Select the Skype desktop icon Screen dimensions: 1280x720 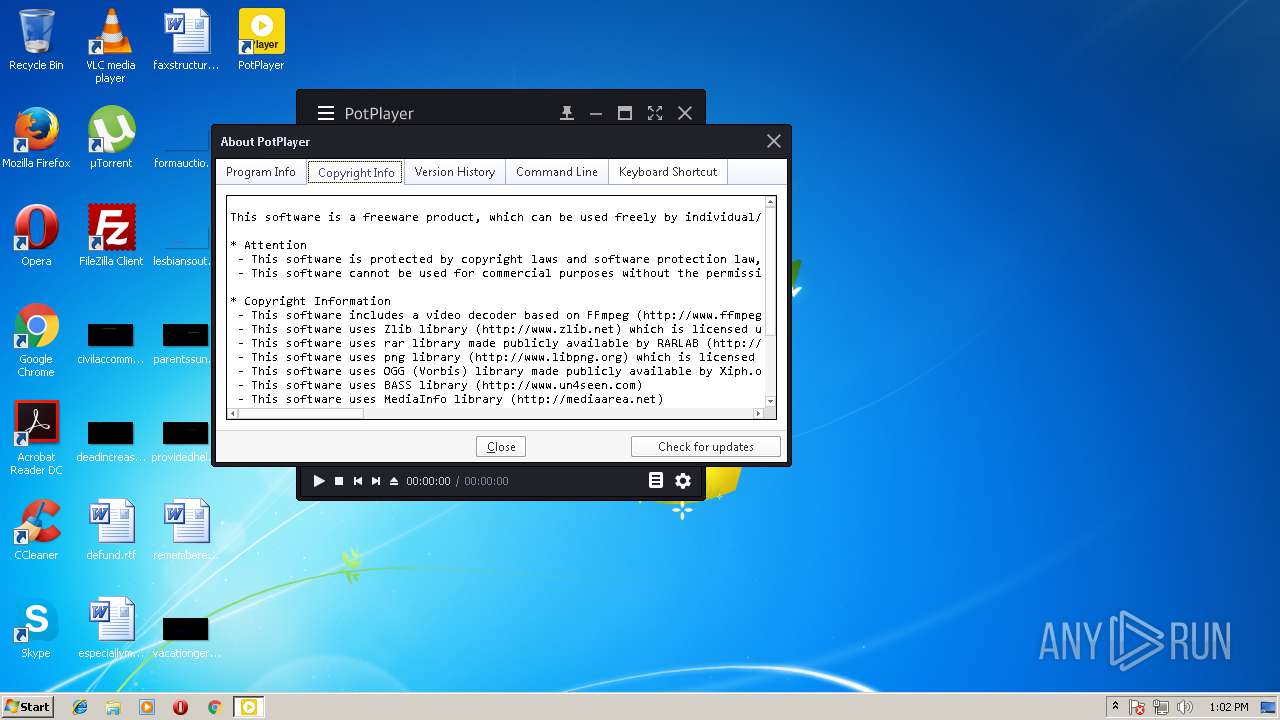pos(36,628)
